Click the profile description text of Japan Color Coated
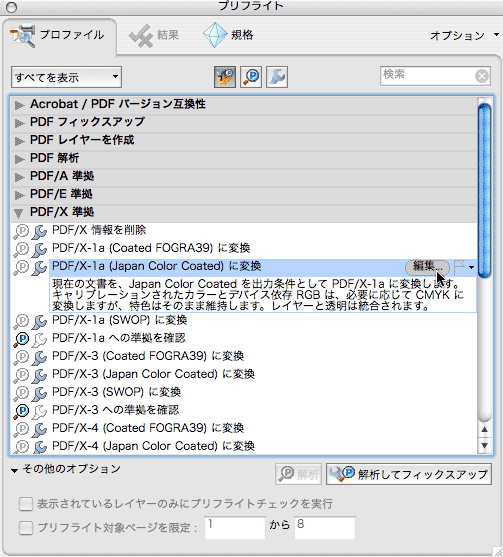Viewport: 503px width, 557px height. tap(258, 295)
